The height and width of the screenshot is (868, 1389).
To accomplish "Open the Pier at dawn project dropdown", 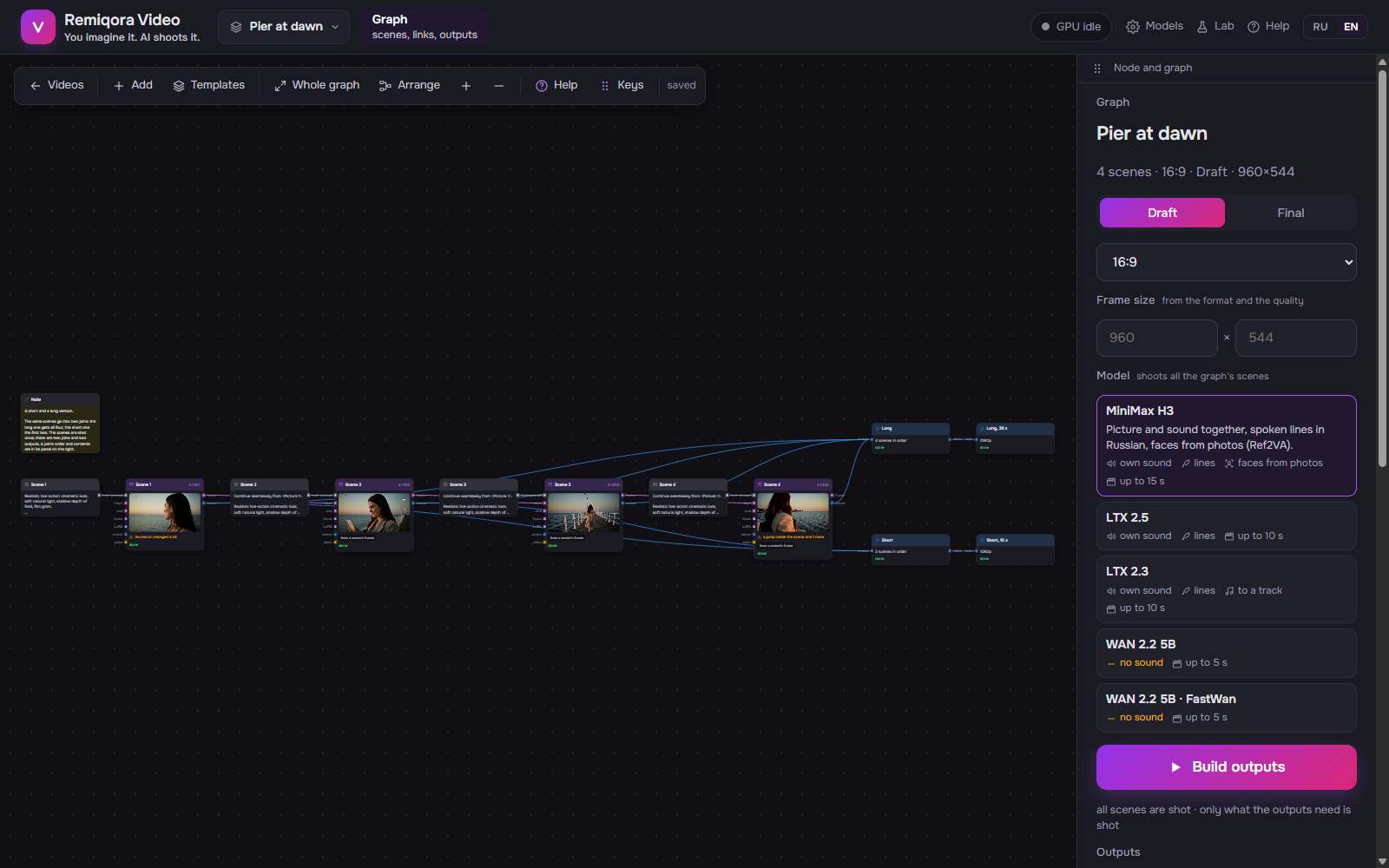I will pyautogui.click(x=284, y=27).
